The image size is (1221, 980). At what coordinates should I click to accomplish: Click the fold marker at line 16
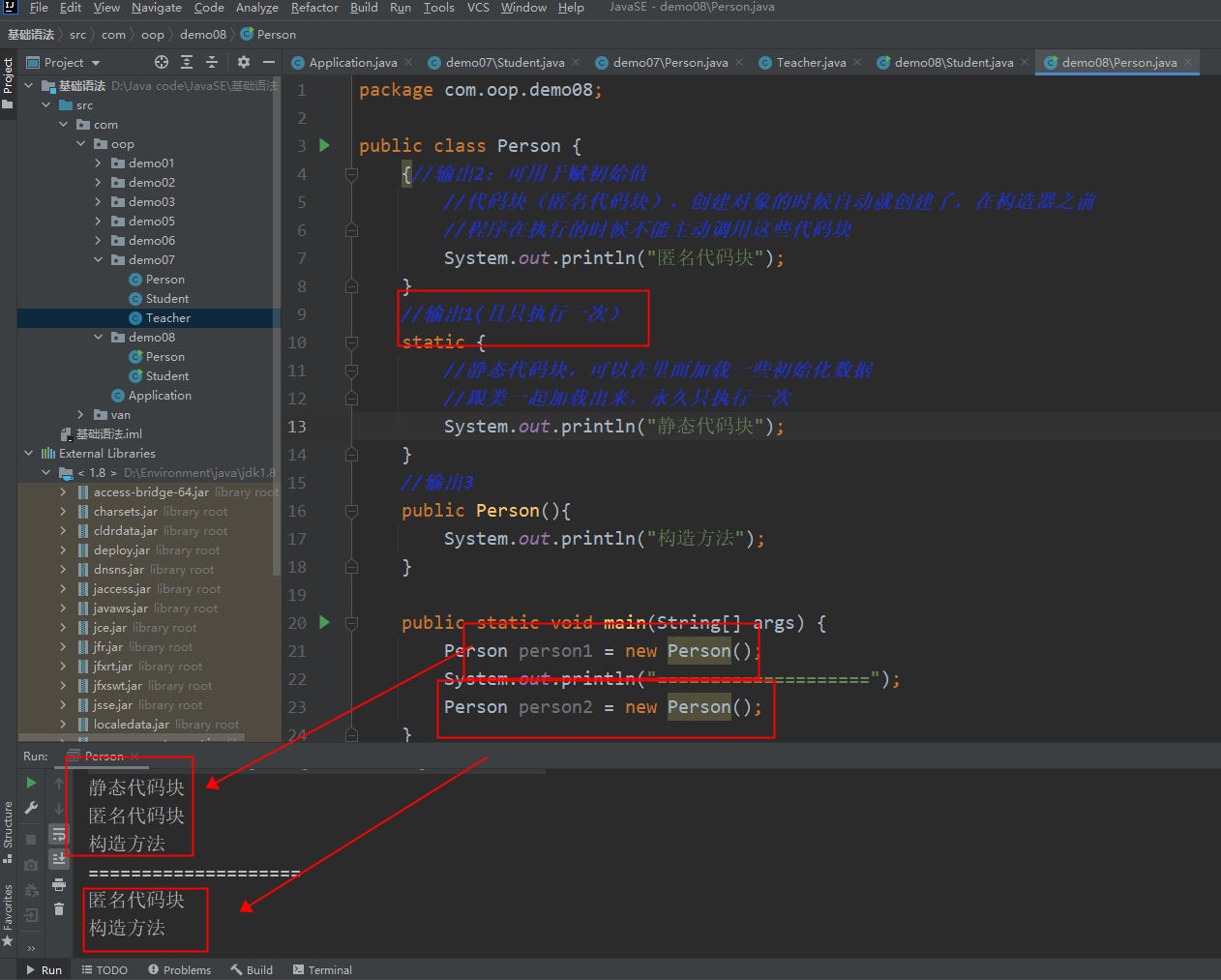pyautogui.click(x=351, y=511)
